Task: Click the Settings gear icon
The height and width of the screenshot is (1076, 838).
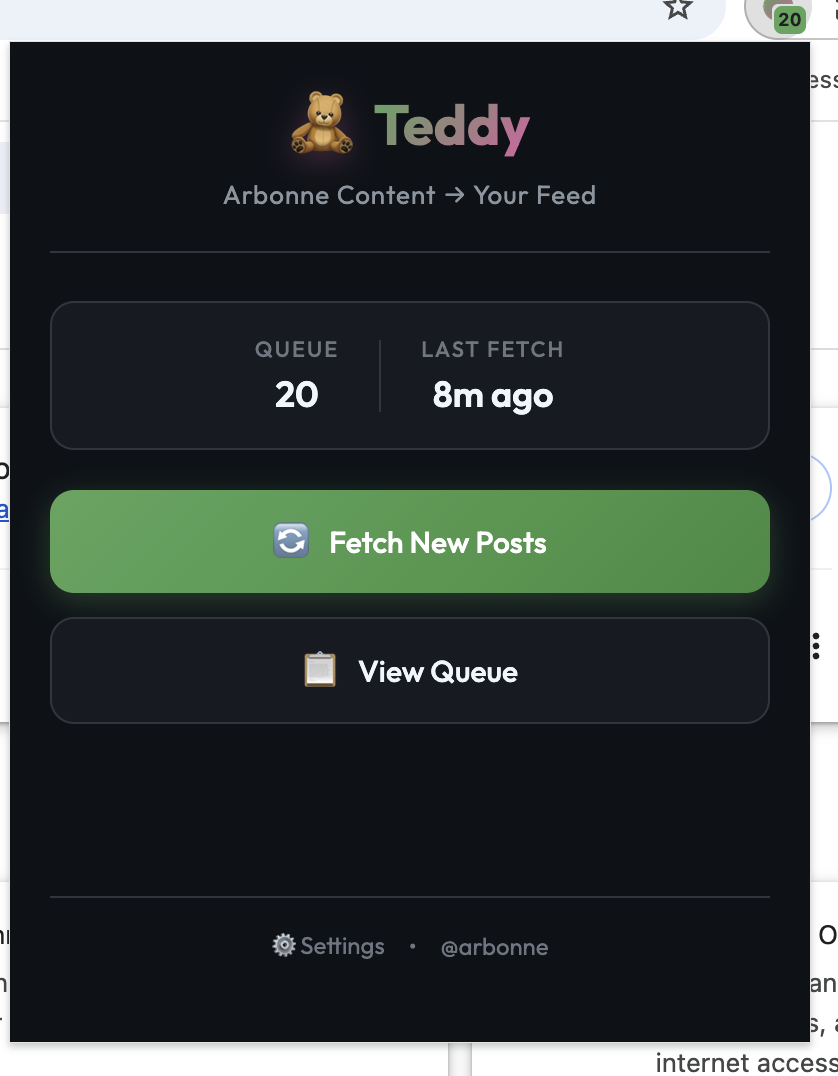Action: pyautogui.click(x=284, y=945)
